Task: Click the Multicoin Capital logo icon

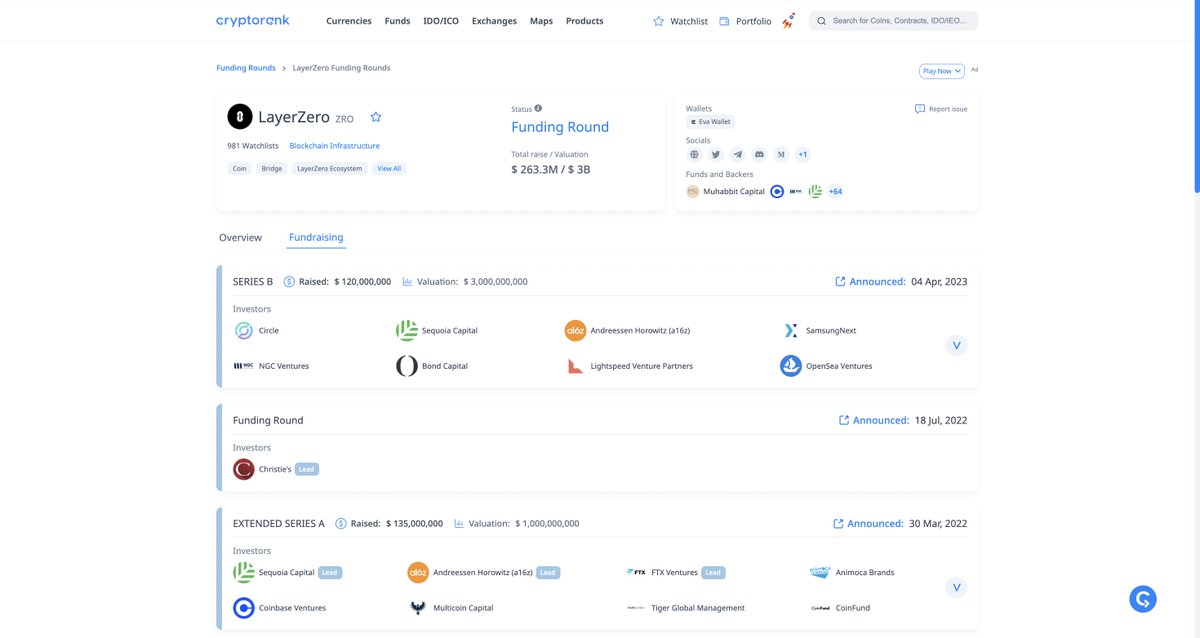Action: tap(418, 608)
